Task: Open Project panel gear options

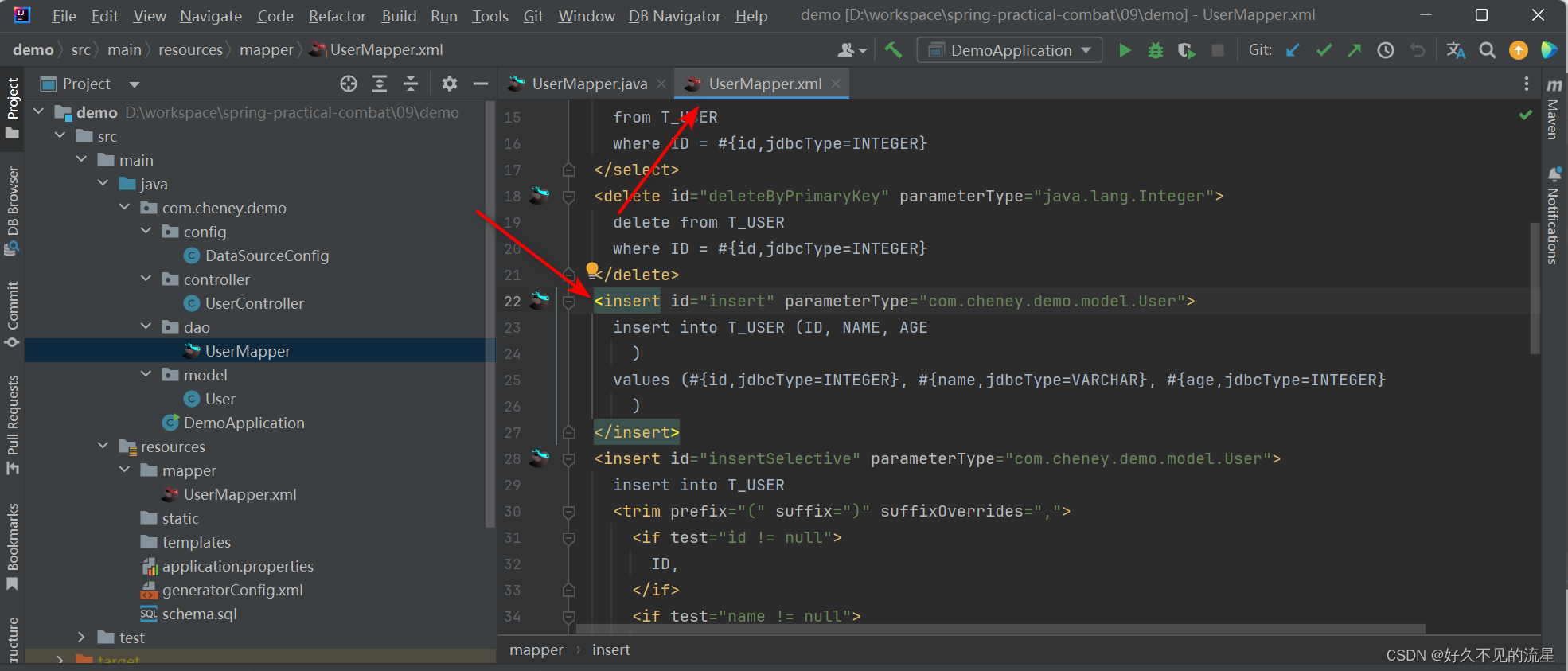Action: pyautogui.click(x=450, y=84)
